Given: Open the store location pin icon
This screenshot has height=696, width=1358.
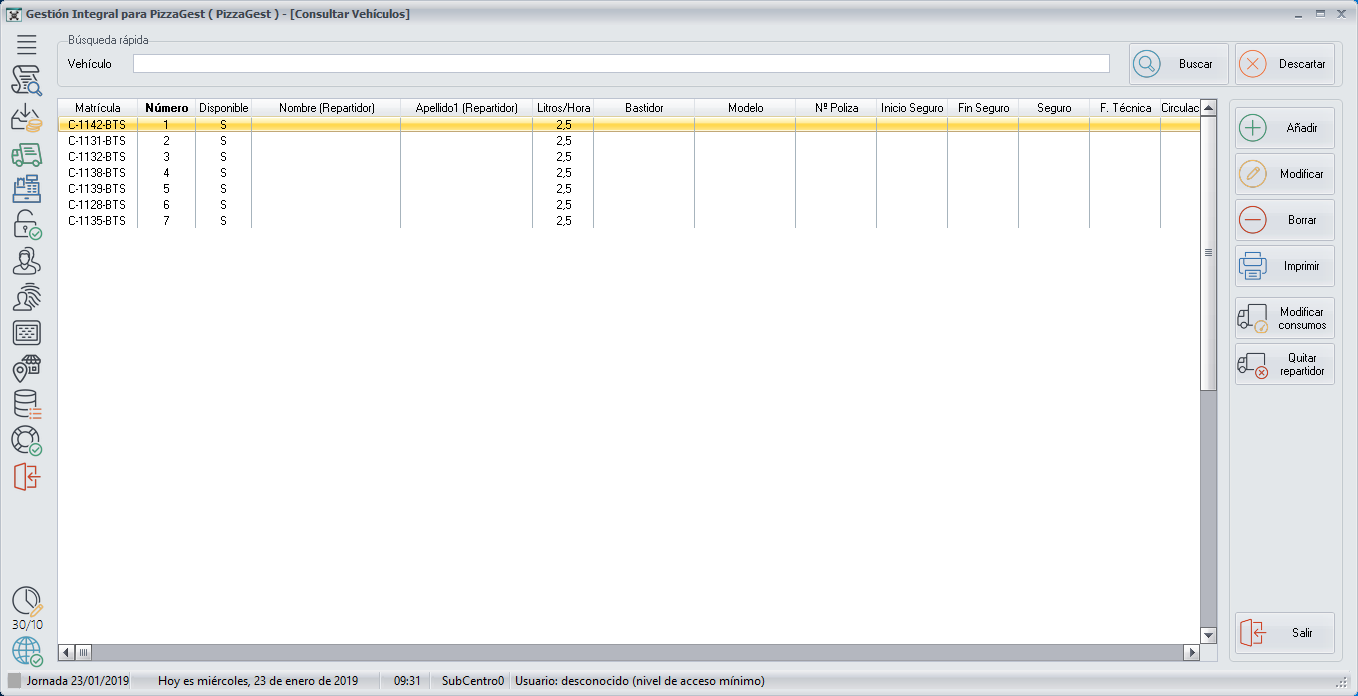Looking at the screenshot, I should click(x=26, y=369).
